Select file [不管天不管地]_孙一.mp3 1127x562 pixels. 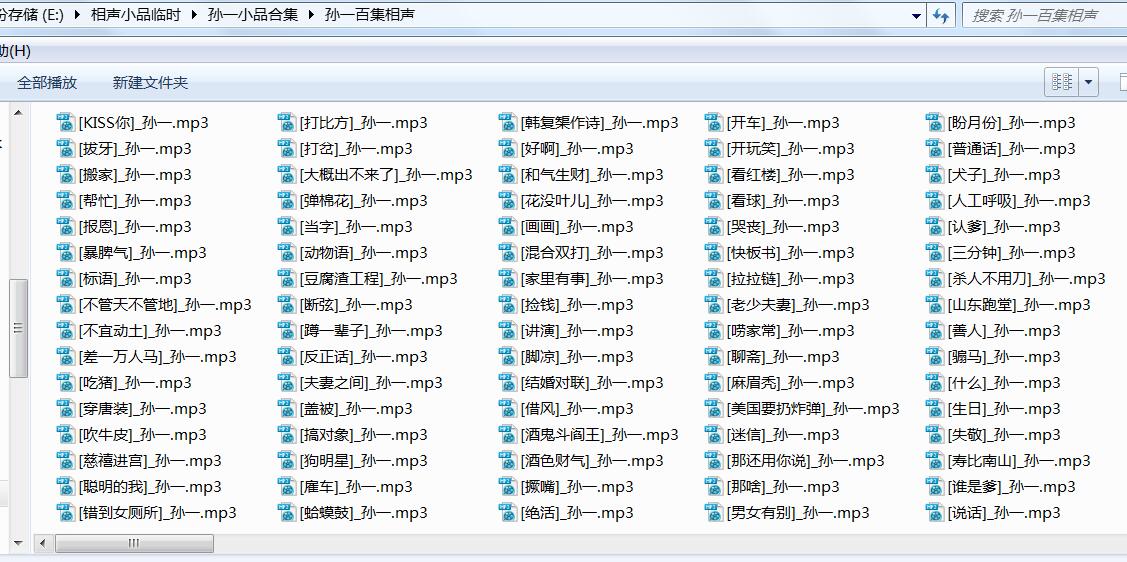coord(155,305)
